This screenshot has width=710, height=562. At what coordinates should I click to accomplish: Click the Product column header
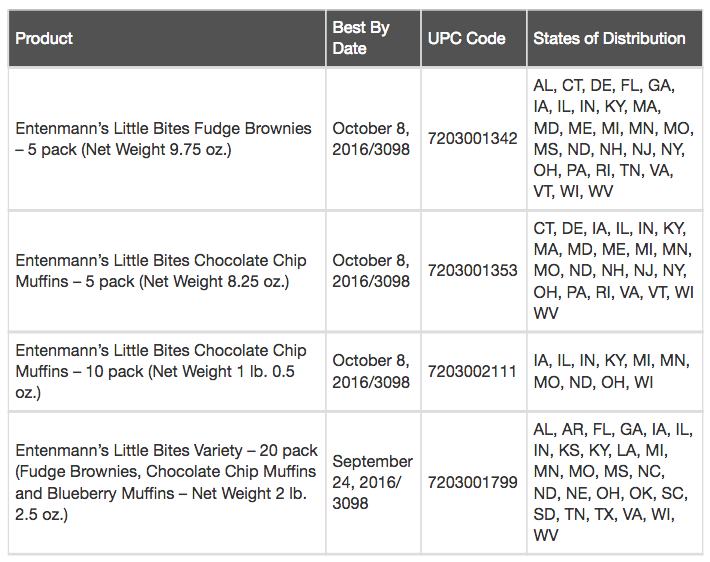pos(167,38)
